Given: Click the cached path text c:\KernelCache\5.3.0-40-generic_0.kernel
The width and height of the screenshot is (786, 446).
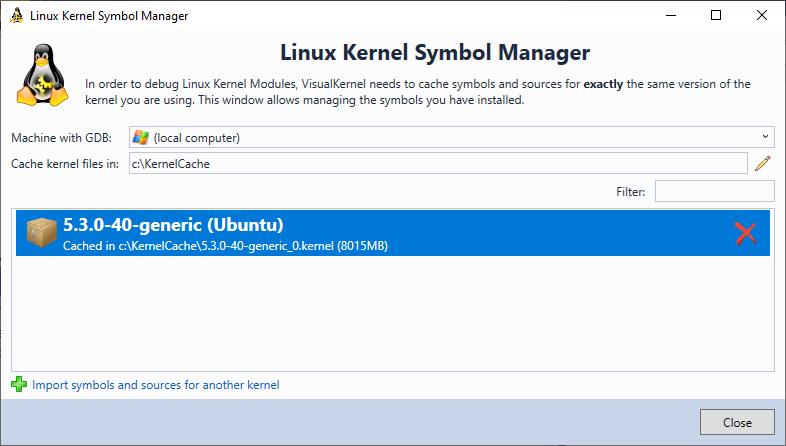Looking at the screenshot, I should [226, 246].
